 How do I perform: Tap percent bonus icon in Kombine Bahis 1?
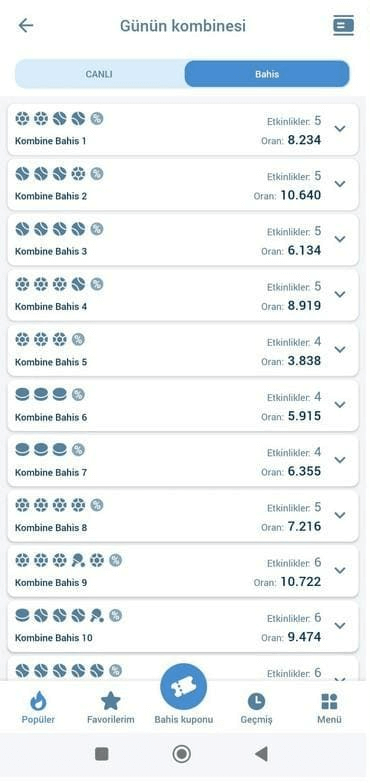(97, 118)
